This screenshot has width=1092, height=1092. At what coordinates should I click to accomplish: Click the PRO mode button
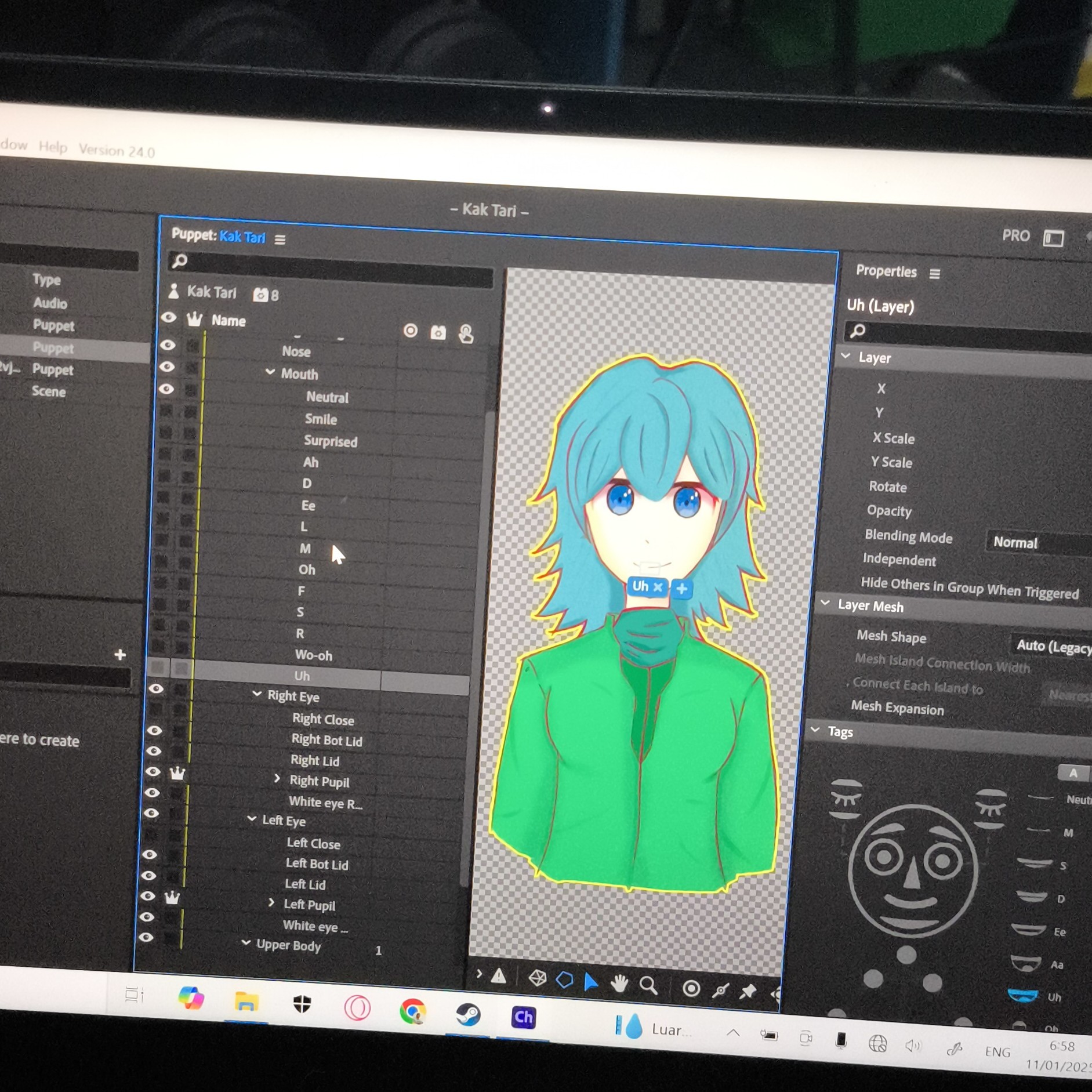point(1015,235)
